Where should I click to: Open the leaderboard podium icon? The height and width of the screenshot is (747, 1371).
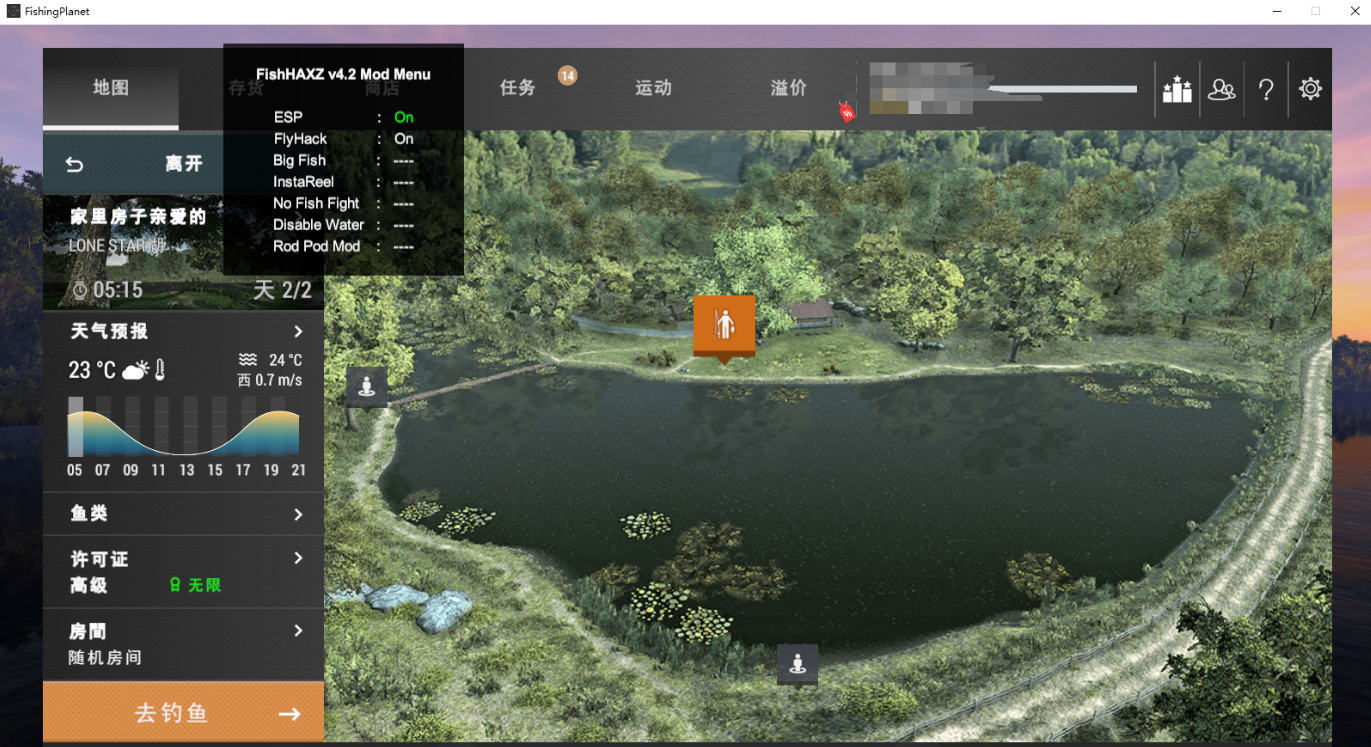tap(1177, 90)
